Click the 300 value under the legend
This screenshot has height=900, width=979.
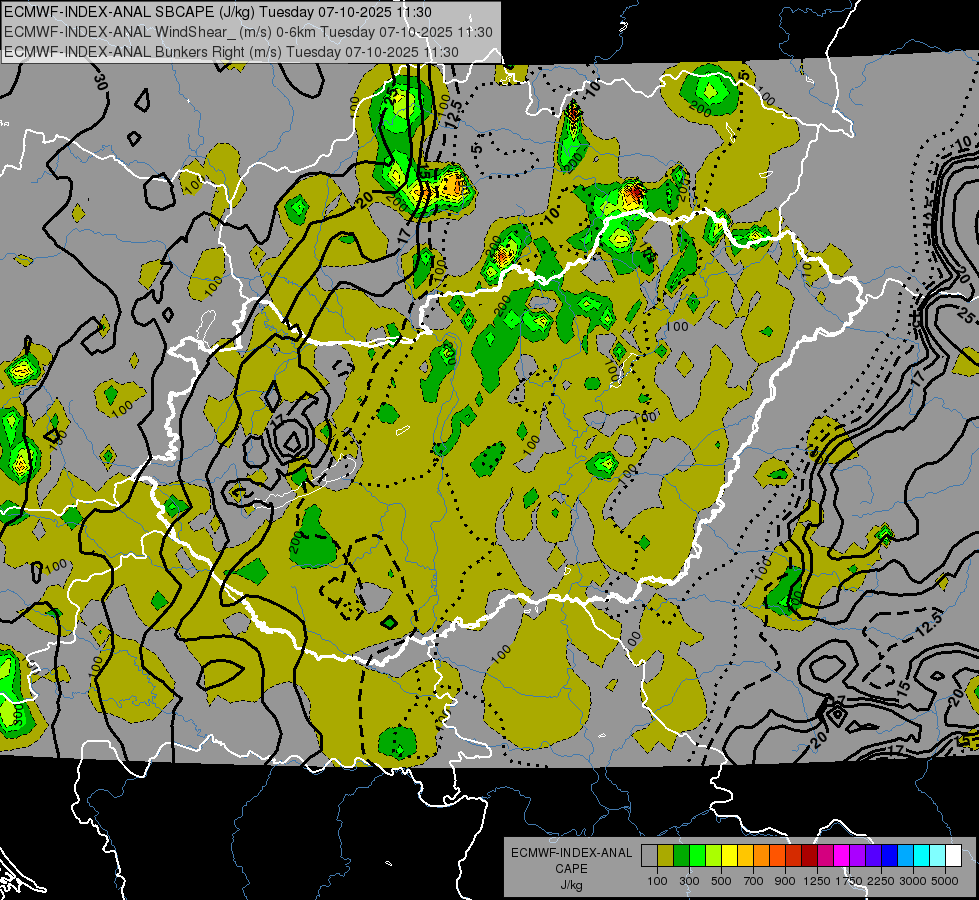pos(689,881)
